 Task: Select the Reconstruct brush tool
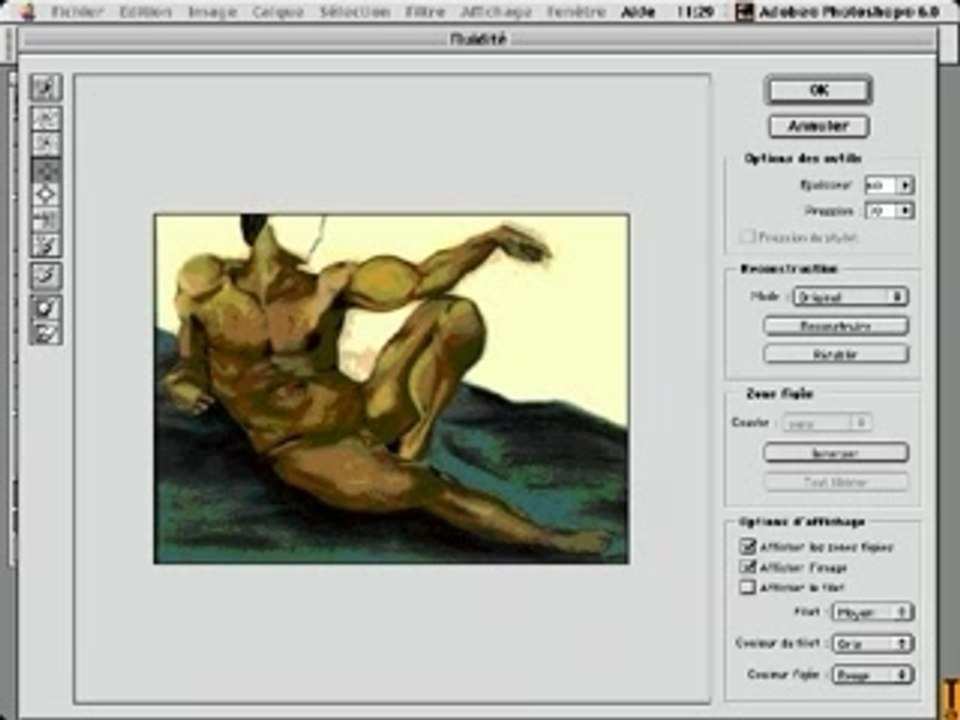pos(45,276)
